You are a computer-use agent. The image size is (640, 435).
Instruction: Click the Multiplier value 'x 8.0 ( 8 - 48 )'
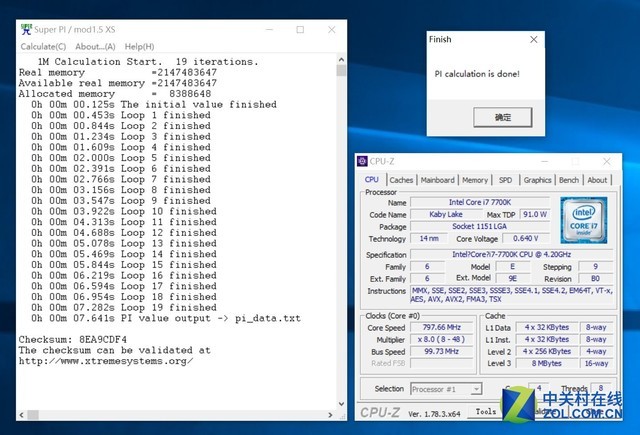pyautogui.click(x=442, y=340)
